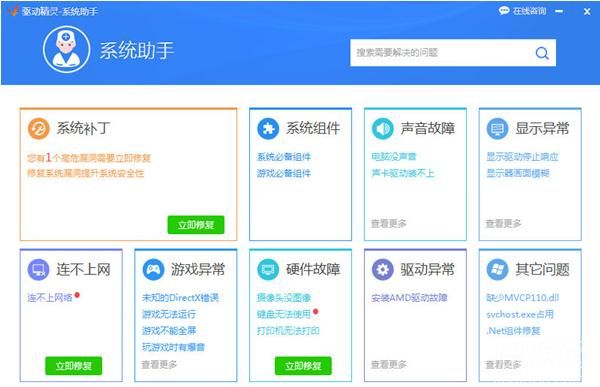Open 查看更多 in the 游戏异常 card

click(159, 364)
